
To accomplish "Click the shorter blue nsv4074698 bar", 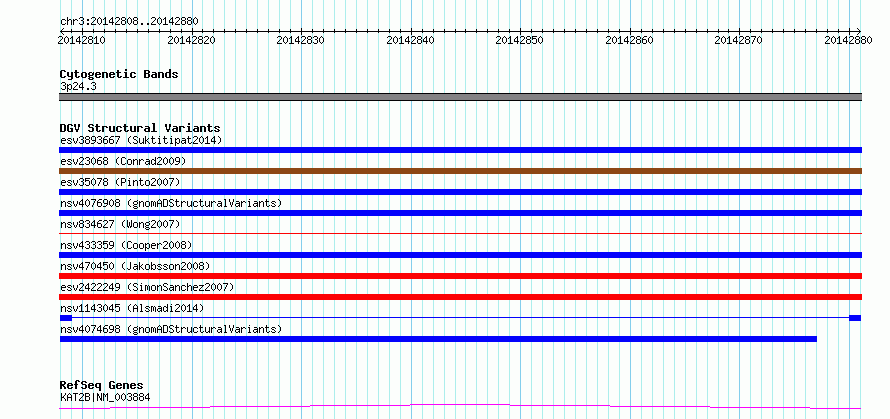I will (x=438, y=339).
